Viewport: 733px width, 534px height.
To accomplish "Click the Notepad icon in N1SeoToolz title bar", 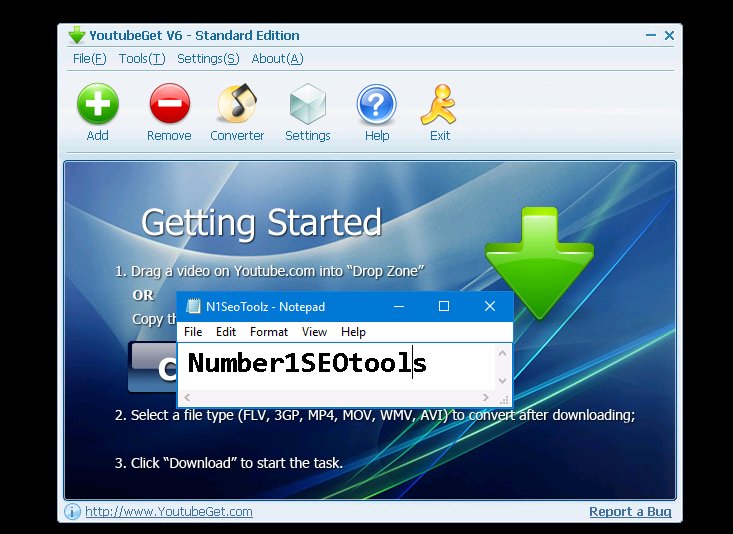I will [x=193, y=306].
